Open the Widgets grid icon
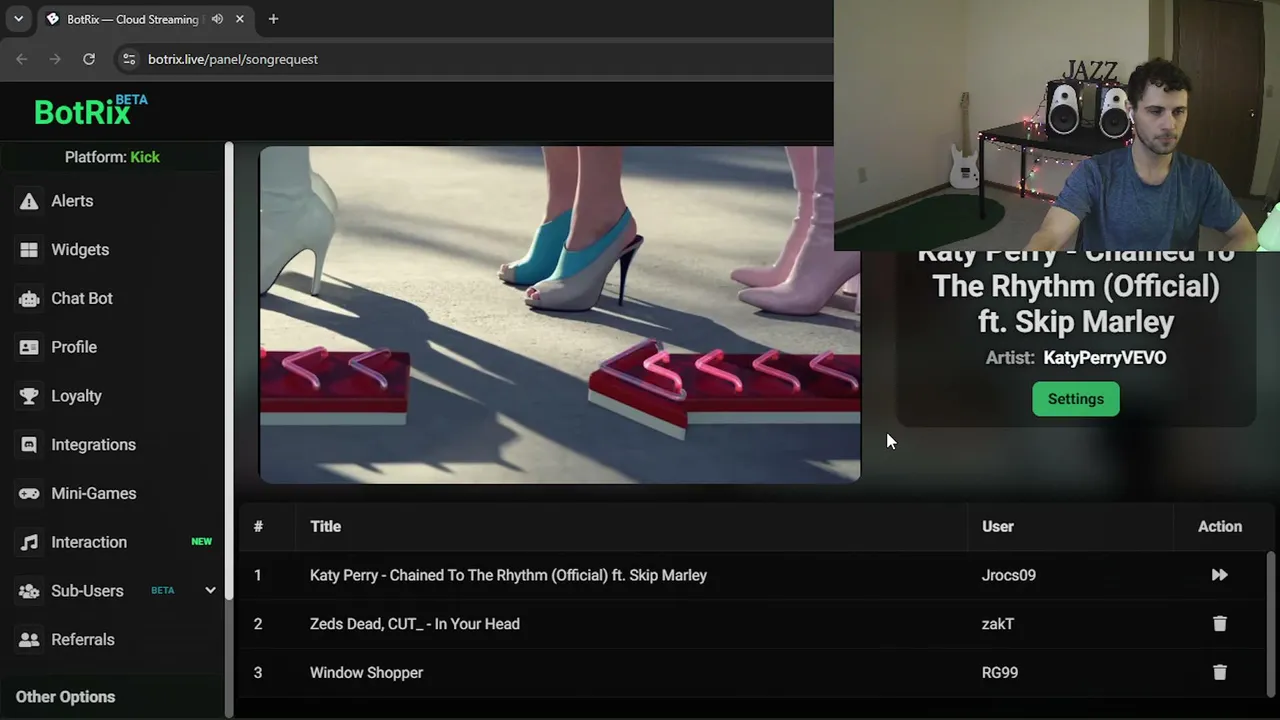Image resolution: width=1280 pixels, height=720 pixels. (x=29, y=250)
